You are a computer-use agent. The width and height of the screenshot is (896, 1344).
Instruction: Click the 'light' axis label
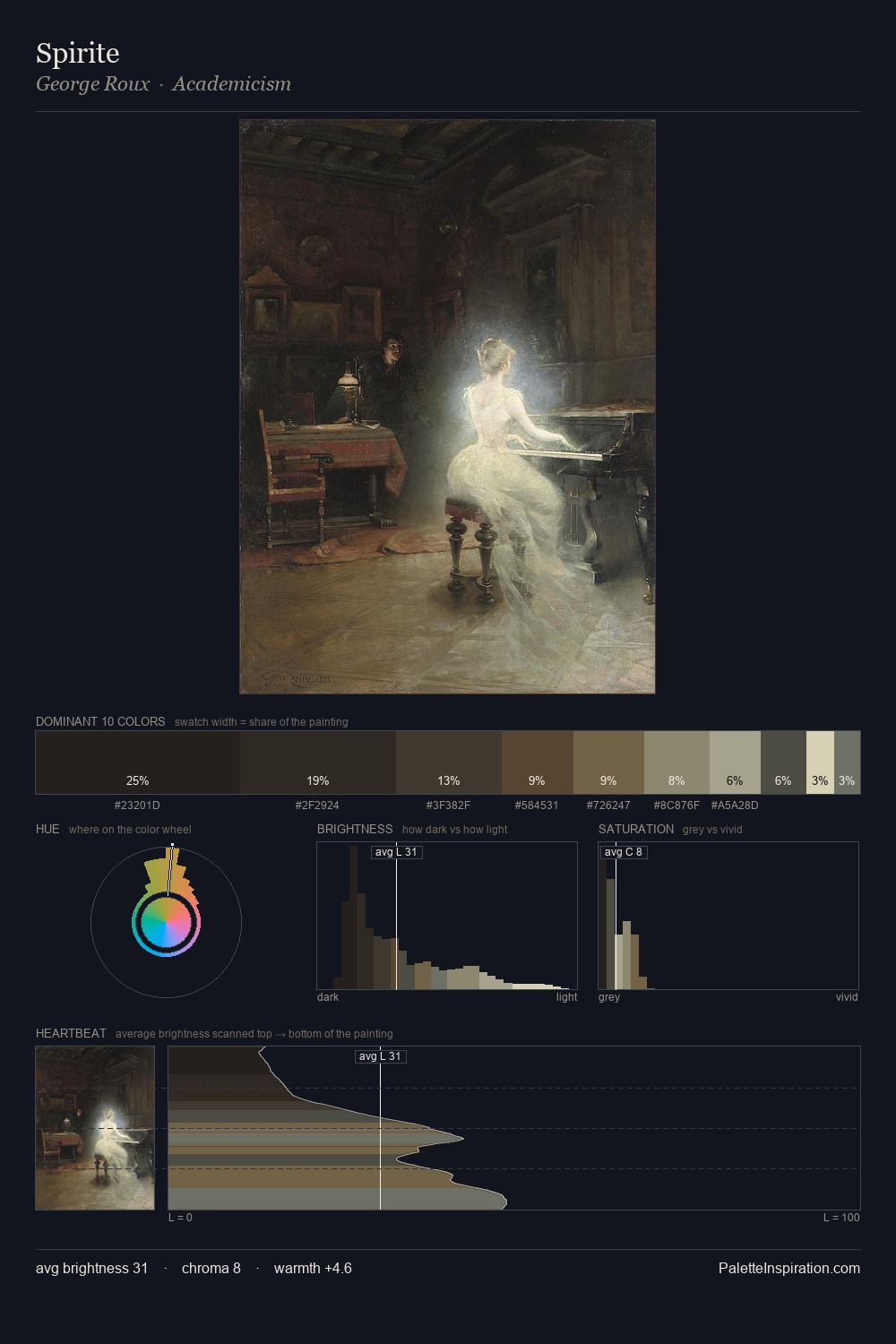point(567,997)
